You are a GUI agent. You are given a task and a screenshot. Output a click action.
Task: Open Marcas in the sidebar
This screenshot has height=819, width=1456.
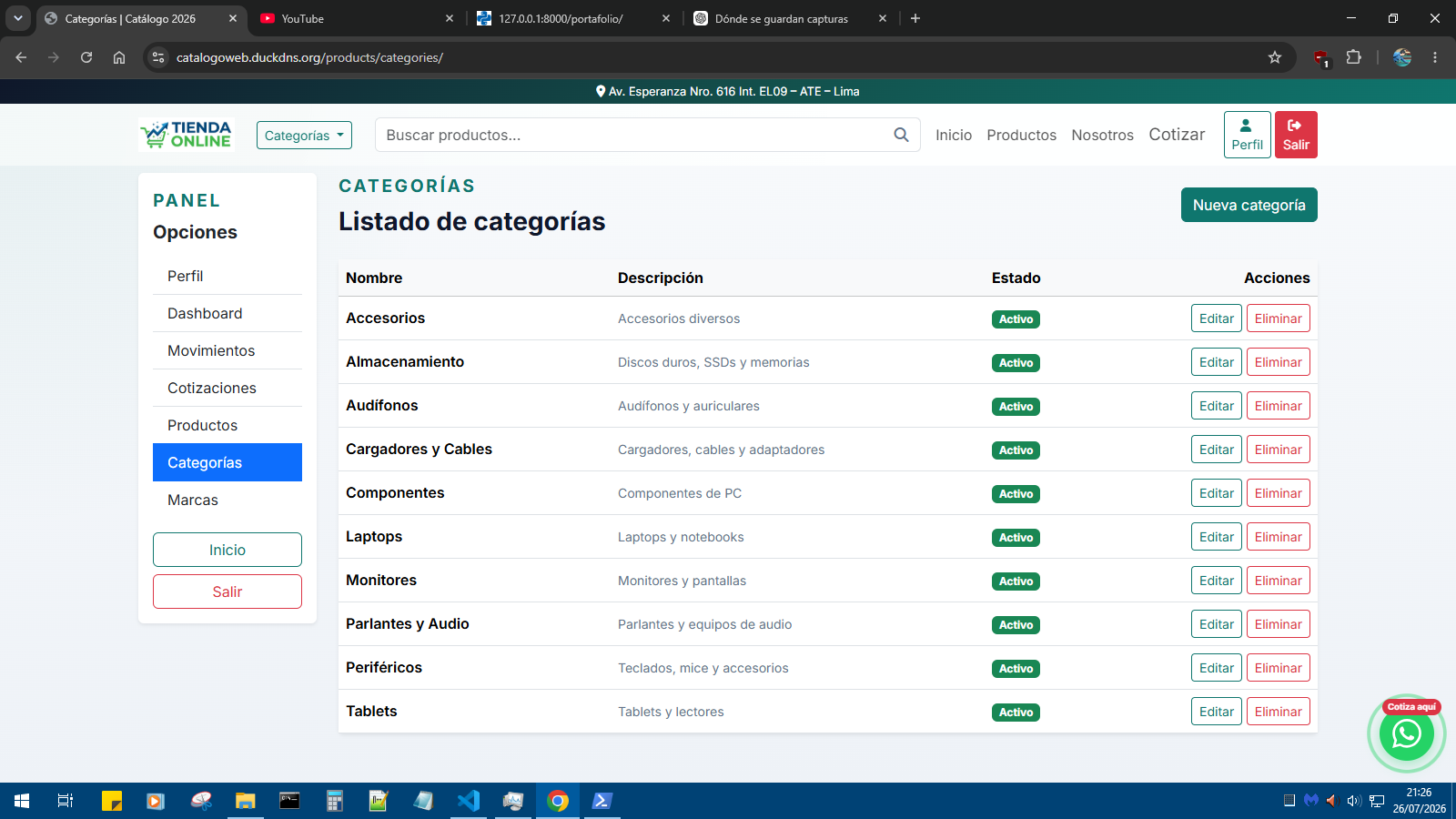227,500
